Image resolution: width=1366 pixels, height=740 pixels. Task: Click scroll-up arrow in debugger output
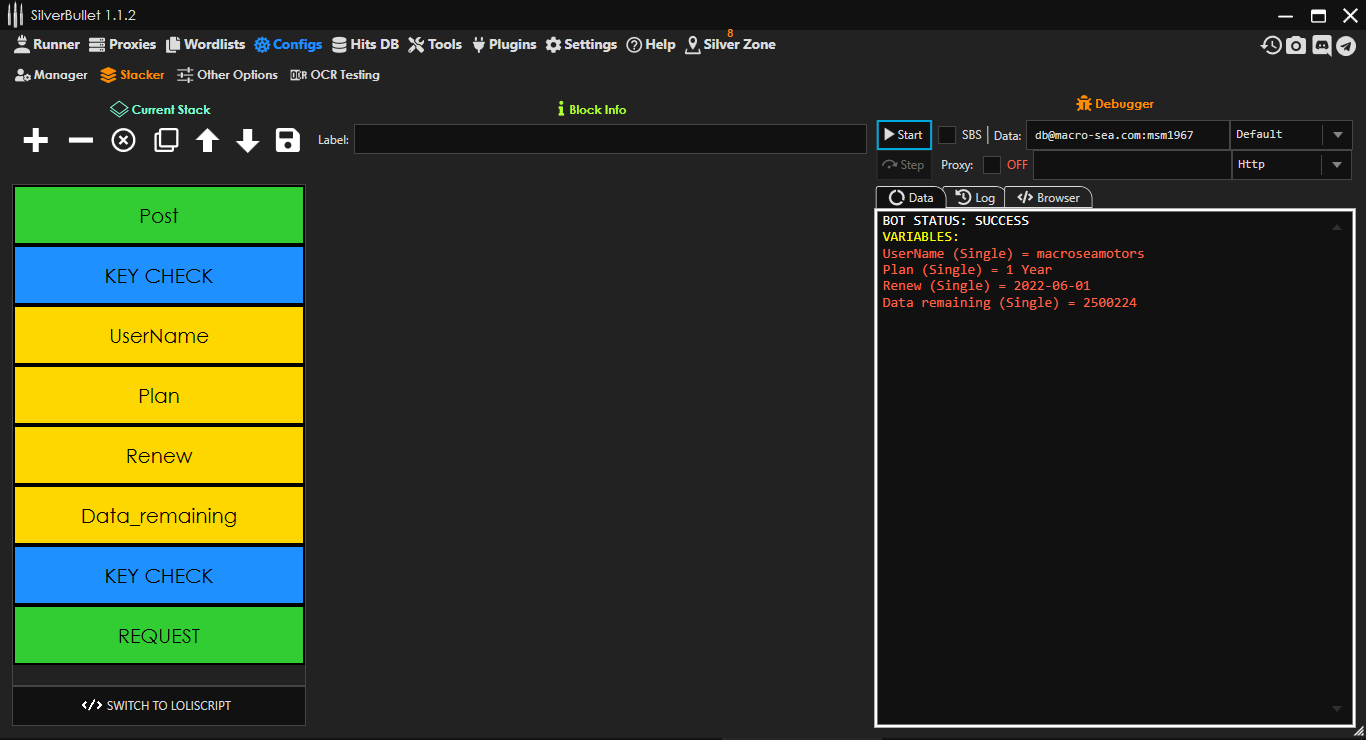coord(1337,227)
